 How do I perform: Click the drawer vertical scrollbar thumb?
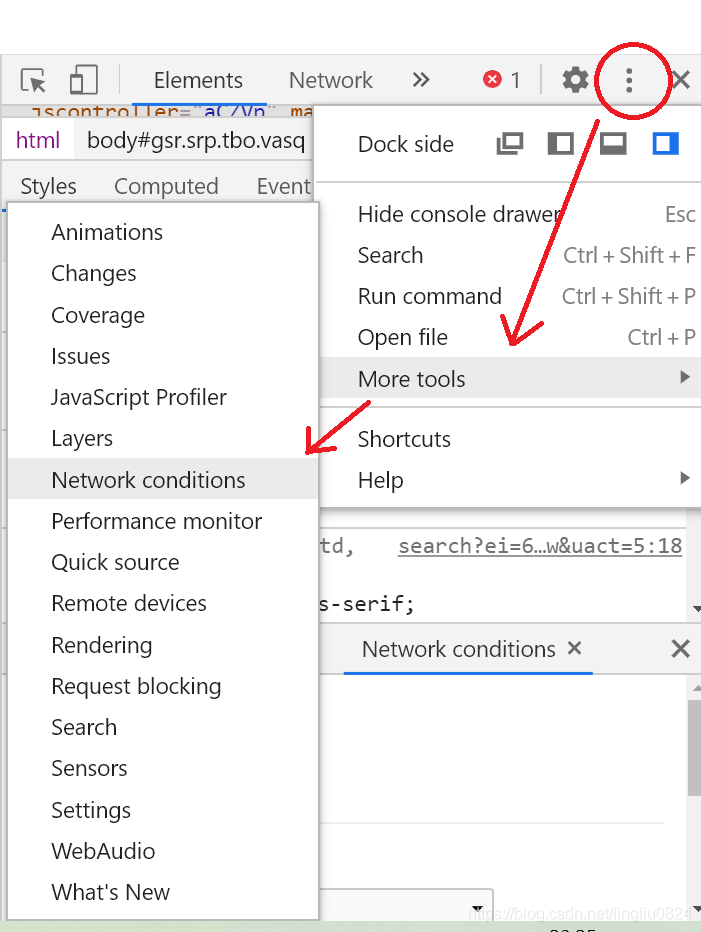point(694,748)
